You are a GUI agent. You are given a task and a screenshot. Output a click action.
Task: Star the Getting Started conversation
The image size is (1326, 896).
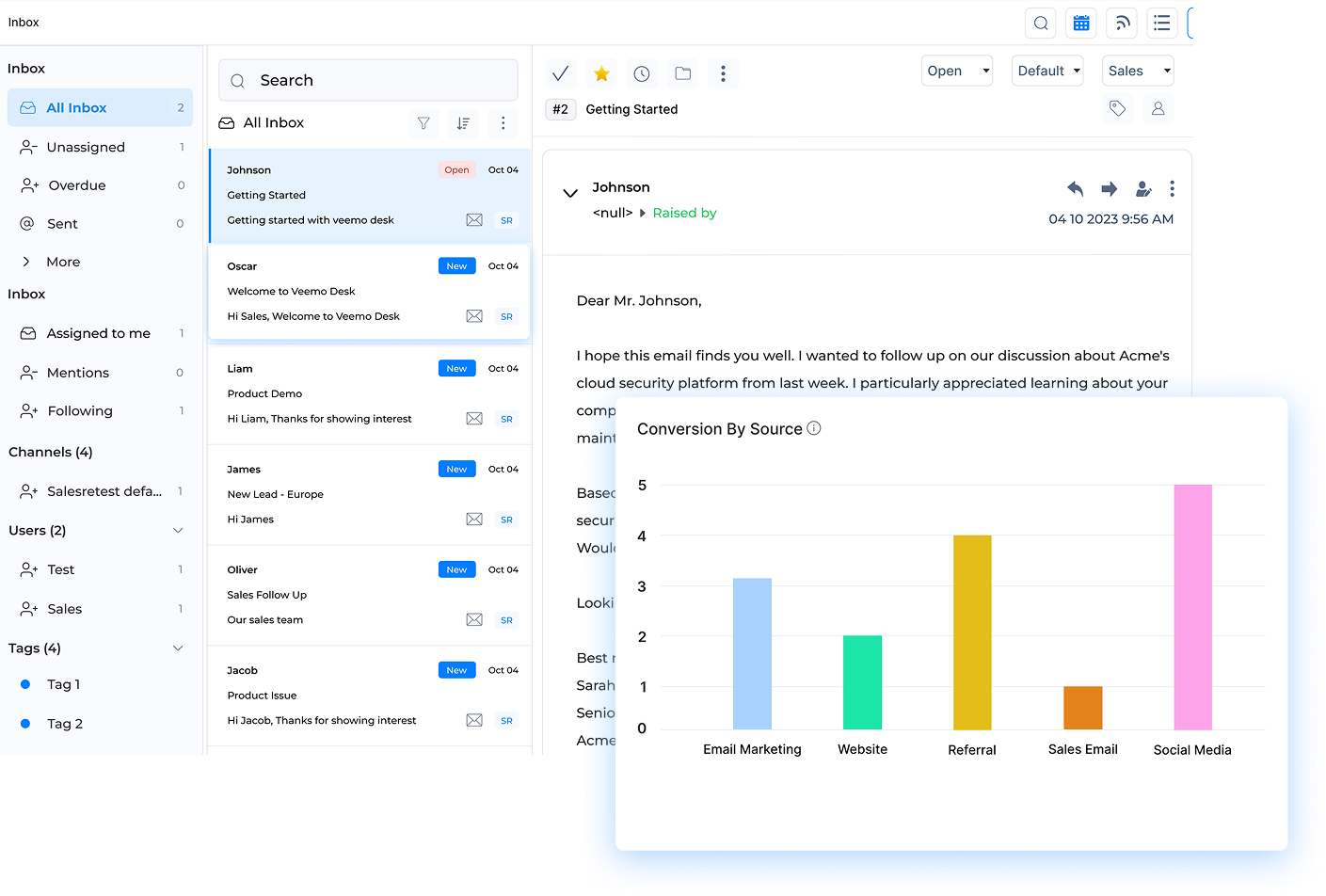tap(601, 72)
